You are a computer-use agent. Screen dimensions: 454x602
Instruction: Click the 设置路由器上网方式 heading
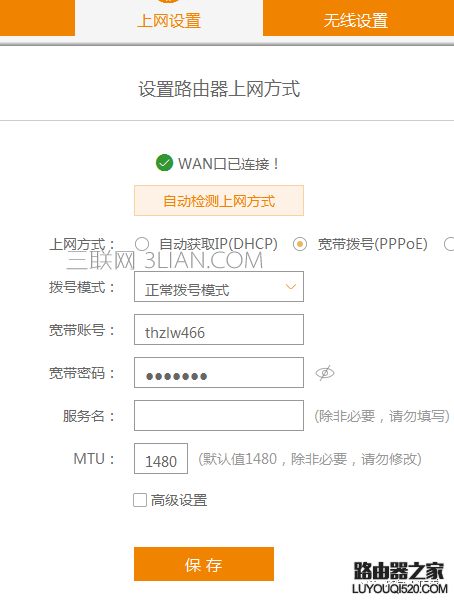(219, 89)
